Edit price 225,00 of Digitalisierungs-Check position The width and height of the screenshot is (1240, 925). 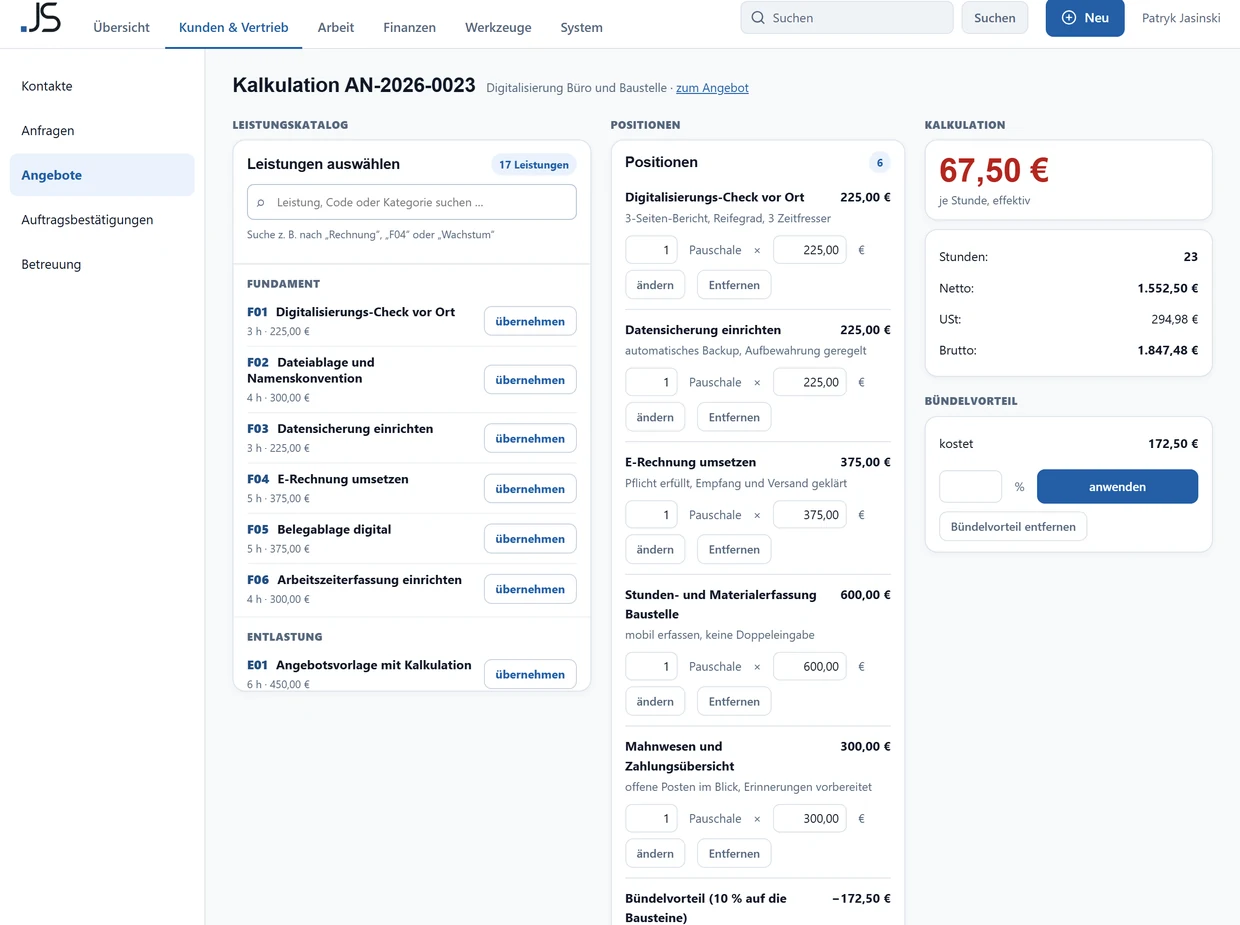pyautogui.click(x=810, y=250)
